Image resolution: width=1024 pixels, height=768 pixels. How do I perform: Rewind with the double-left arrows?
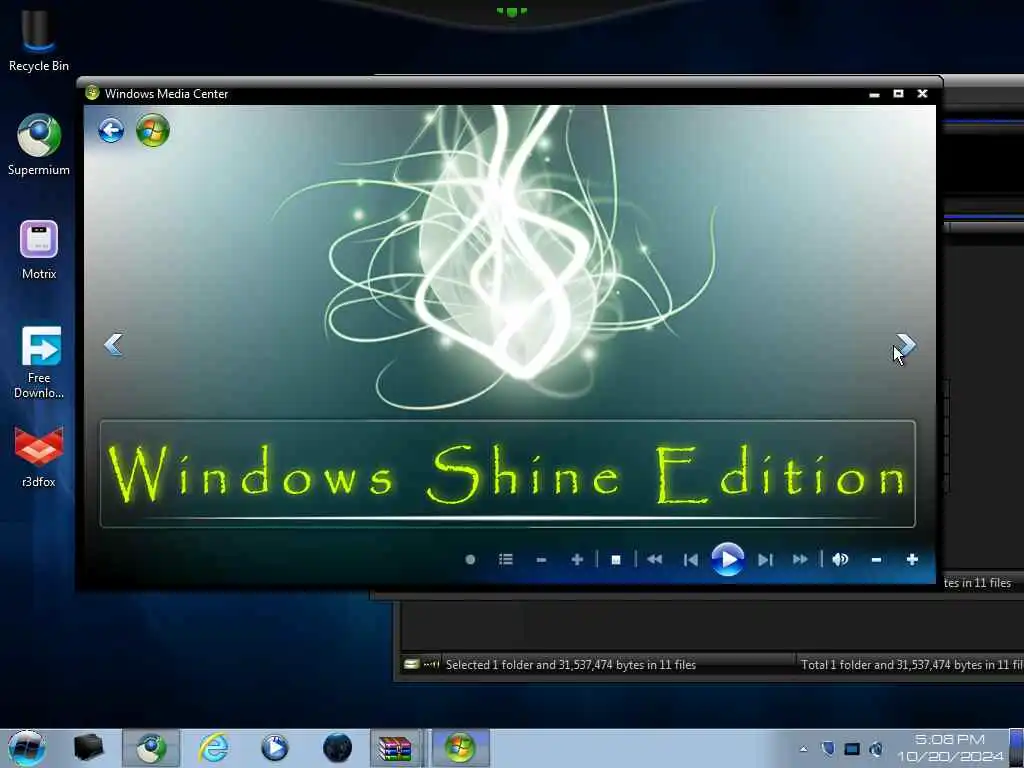click(654, 560)
